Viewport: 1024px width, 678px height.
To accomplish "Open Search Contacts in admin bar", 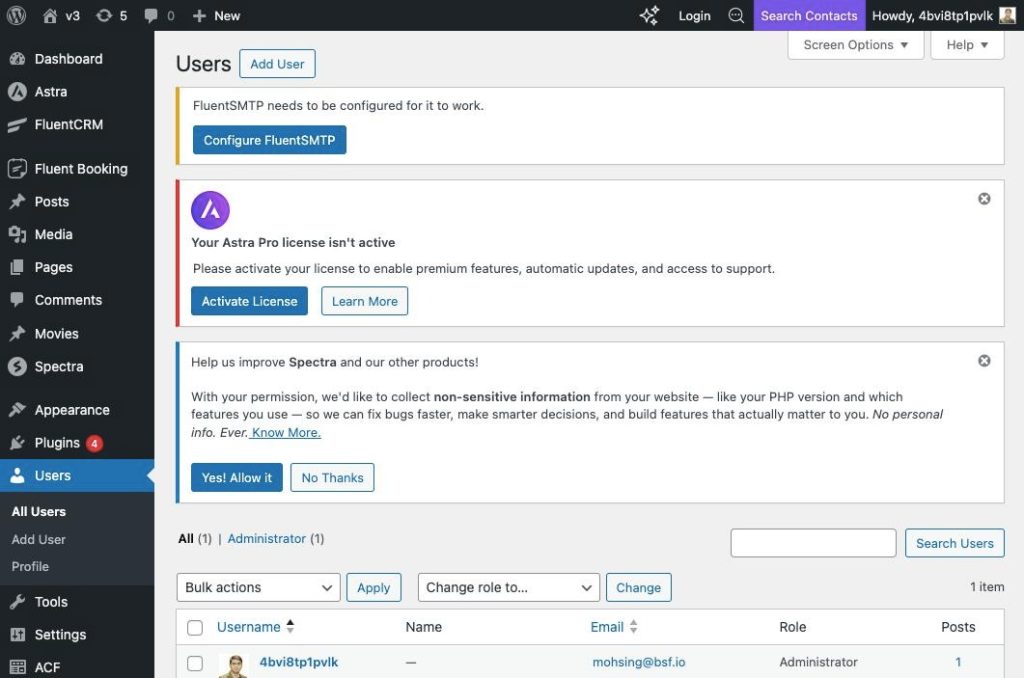I will tap(808, 15).
